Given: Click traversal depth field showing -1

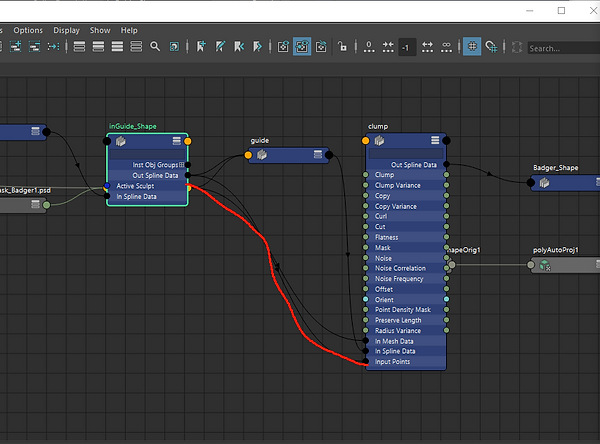Looking at the screenshot, I should pos(407,47).
